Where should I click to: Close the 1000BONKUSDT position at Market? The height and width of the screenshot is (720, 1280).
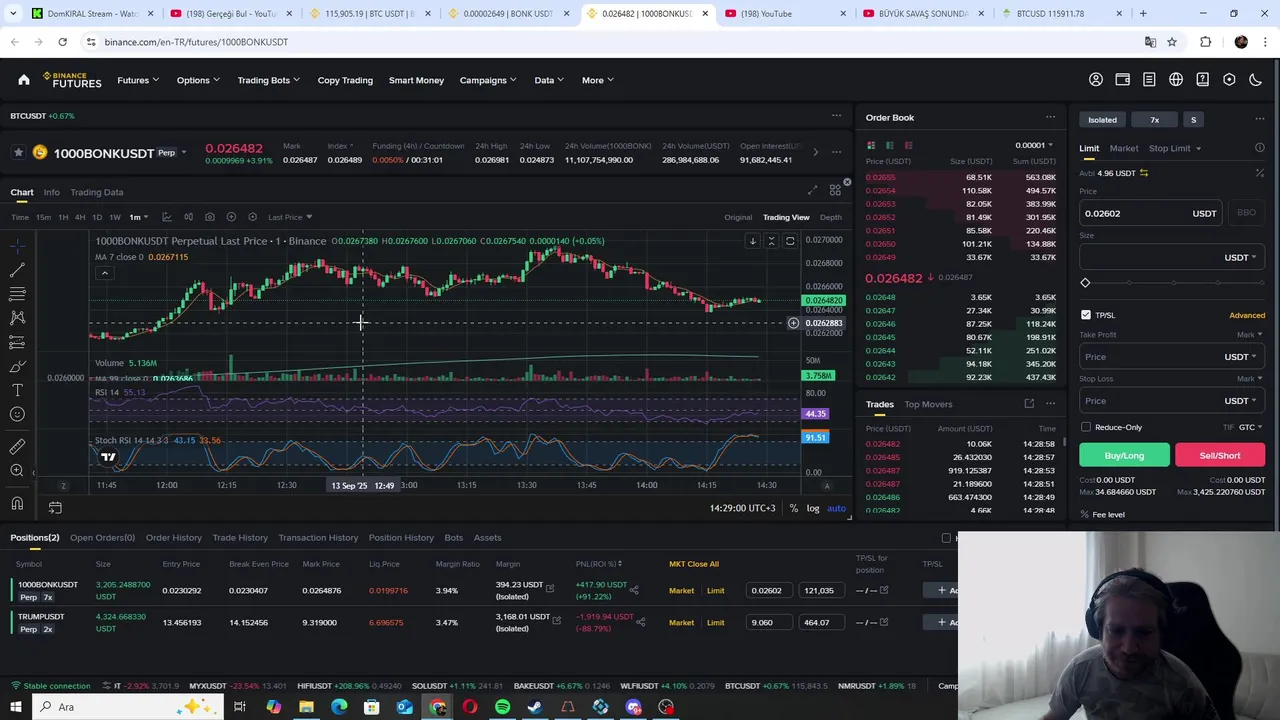pos(681,590)
